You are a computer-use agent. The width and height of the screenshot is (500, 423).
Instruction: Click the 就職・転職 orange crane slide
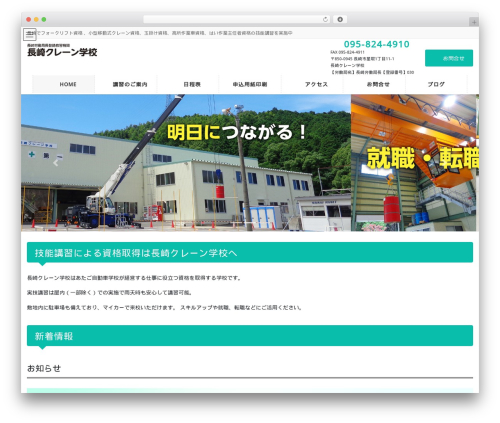click(x=415, y=163)
